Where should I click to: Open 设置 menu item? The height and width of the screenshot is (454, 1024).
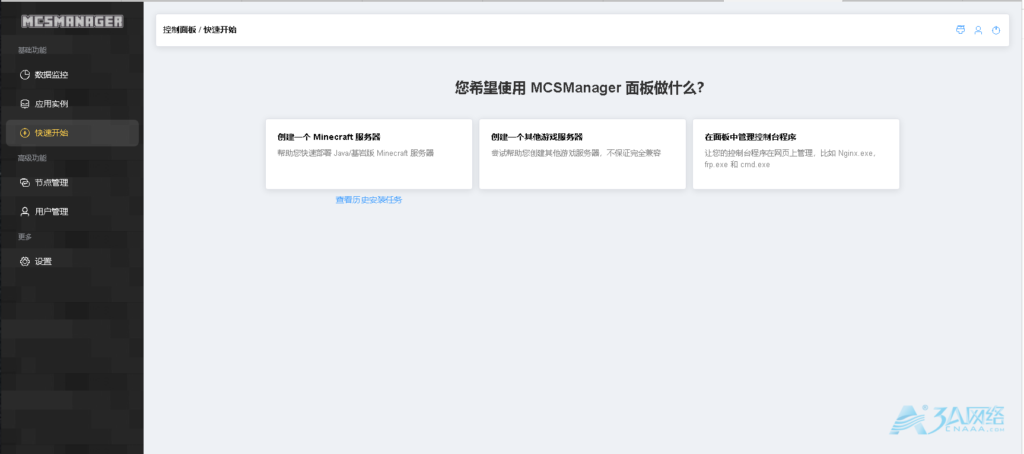point(72,261)
